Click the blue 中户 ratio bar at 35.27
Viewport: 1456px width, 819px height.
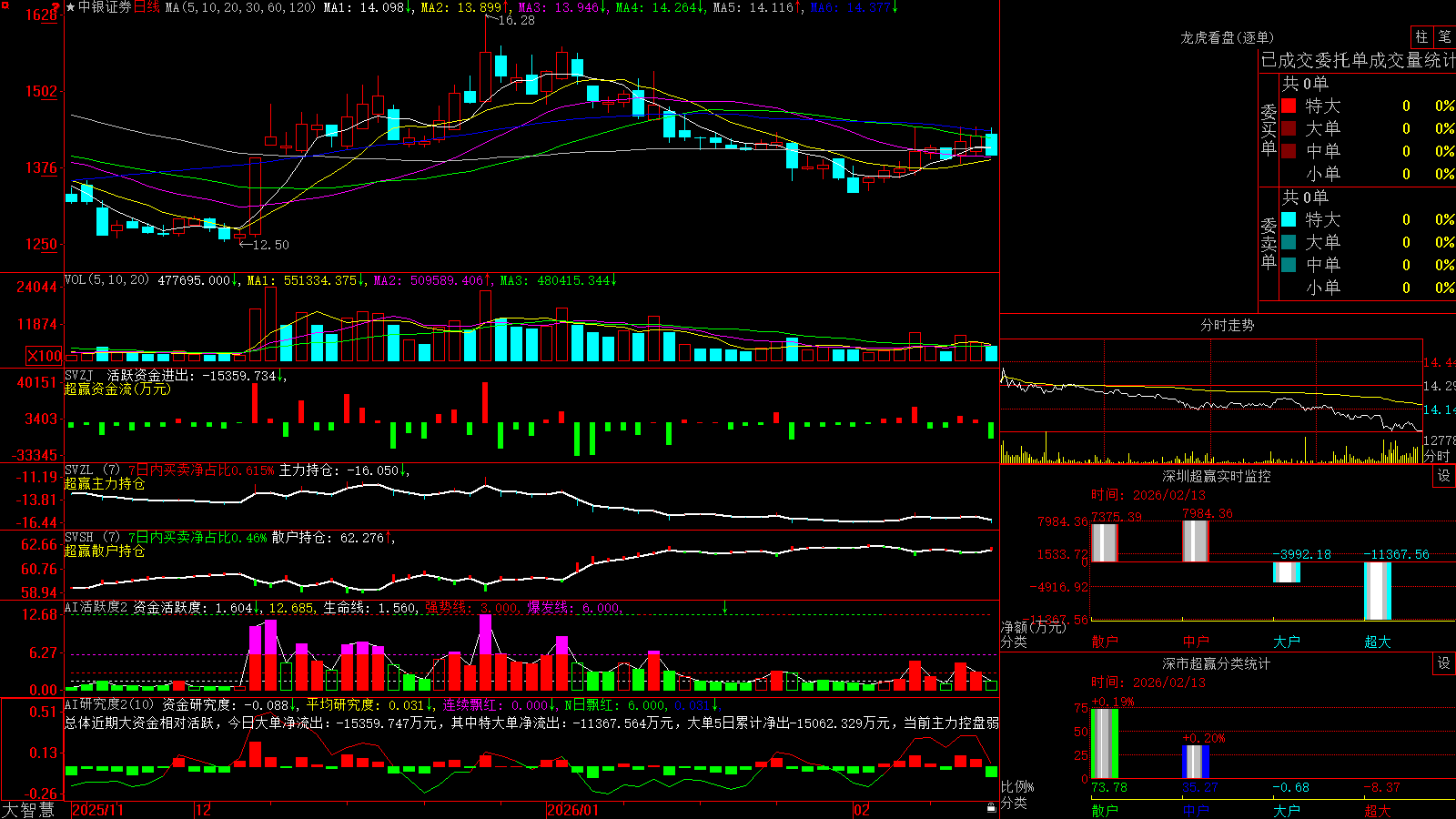click(1196, 763)
